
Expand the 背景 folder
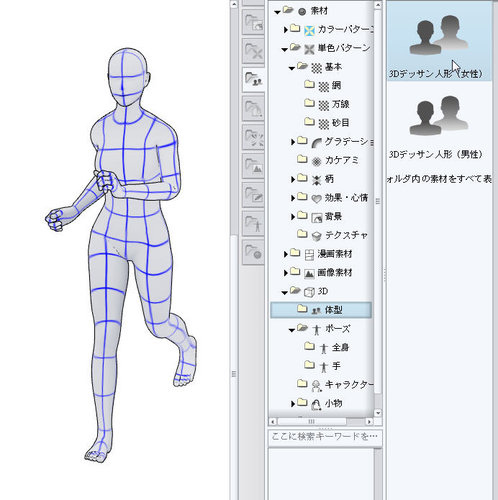293,217
